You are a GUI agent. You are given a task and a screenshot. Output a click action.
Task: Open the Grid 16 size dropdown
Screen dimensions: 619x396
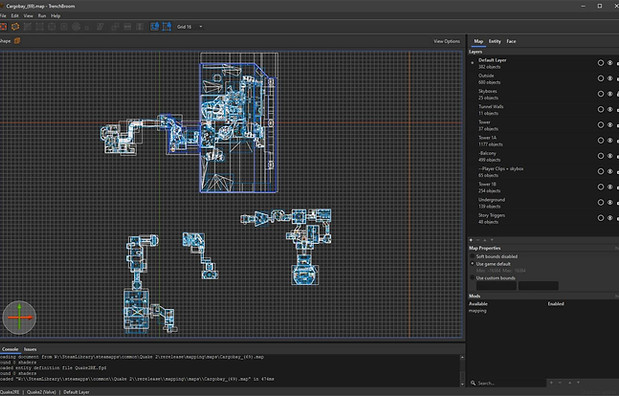(x=190, y=26)
